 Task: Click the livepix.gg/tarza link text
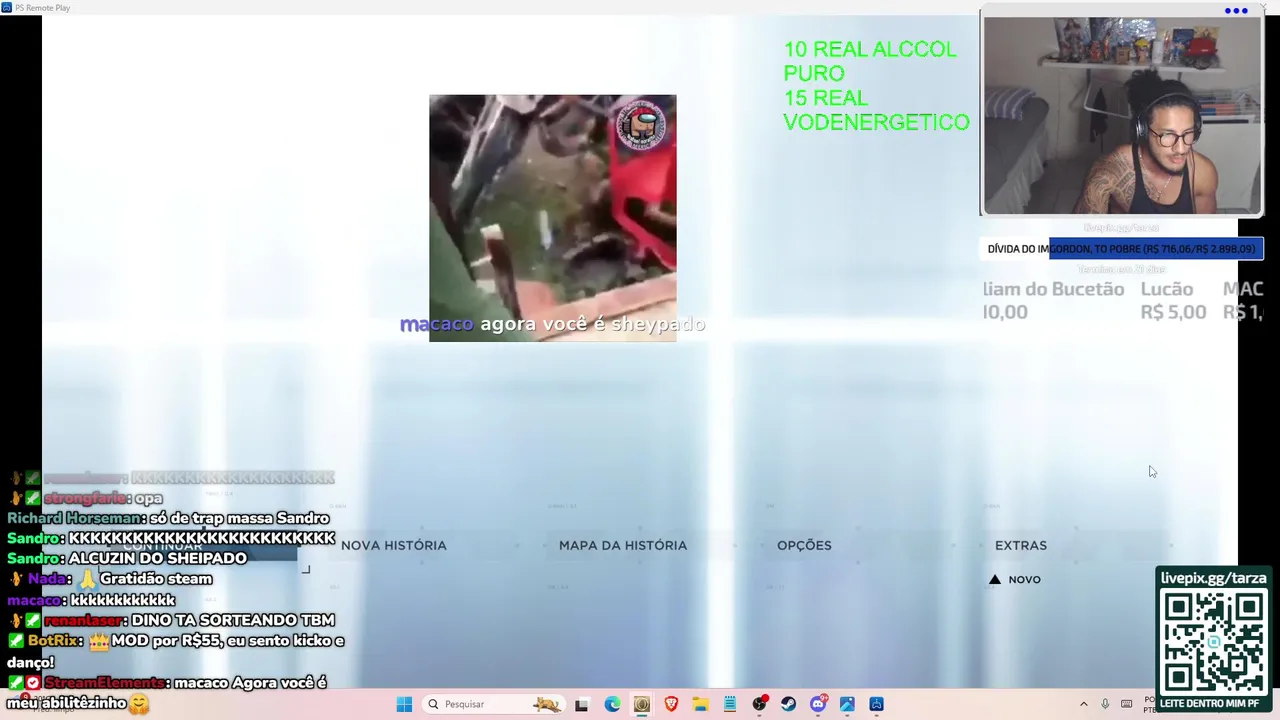(1213, 578)
